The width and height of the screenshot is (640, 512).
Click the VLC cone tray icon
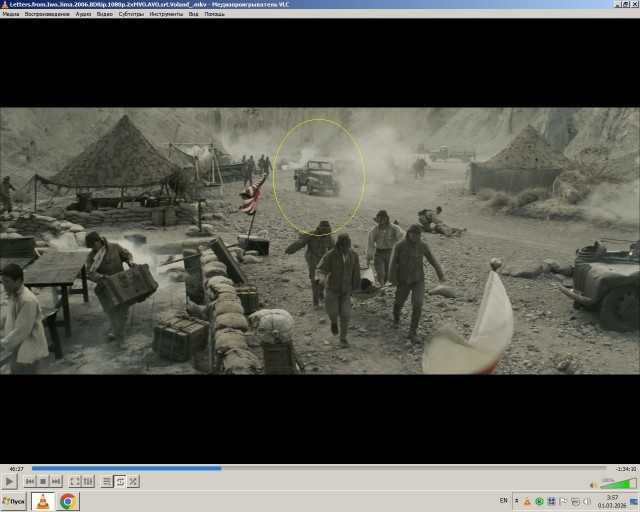click(527, 501)
